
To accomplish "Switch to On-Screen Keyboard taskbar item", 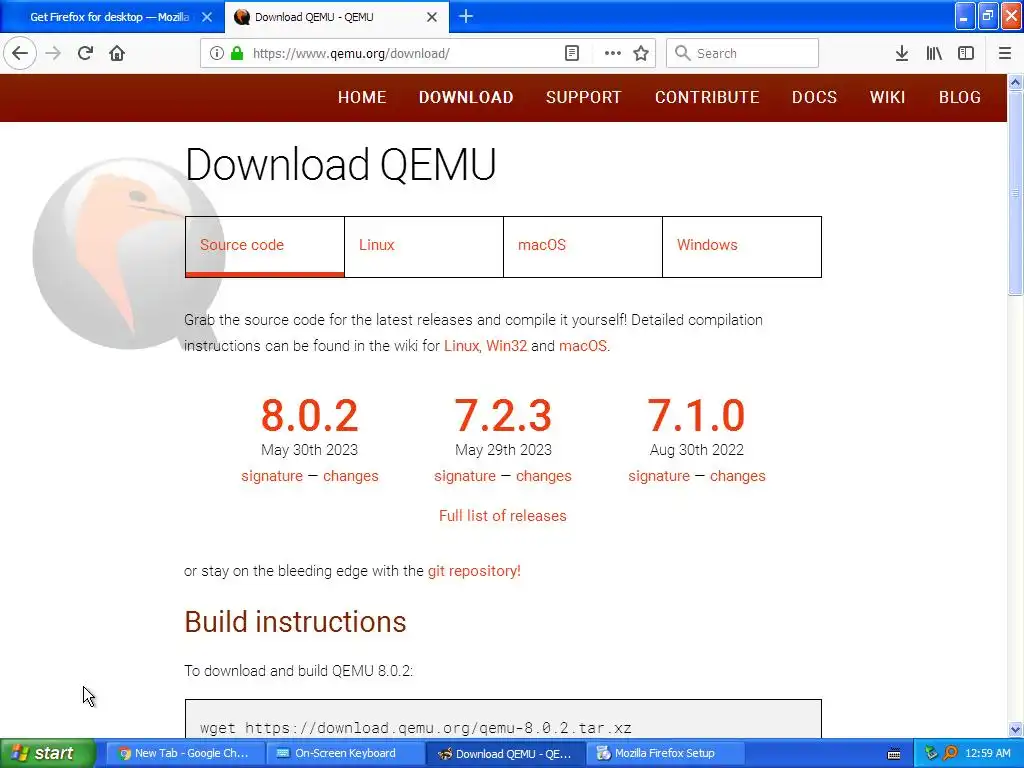I will pyautogui.click(x=345, y=753).
